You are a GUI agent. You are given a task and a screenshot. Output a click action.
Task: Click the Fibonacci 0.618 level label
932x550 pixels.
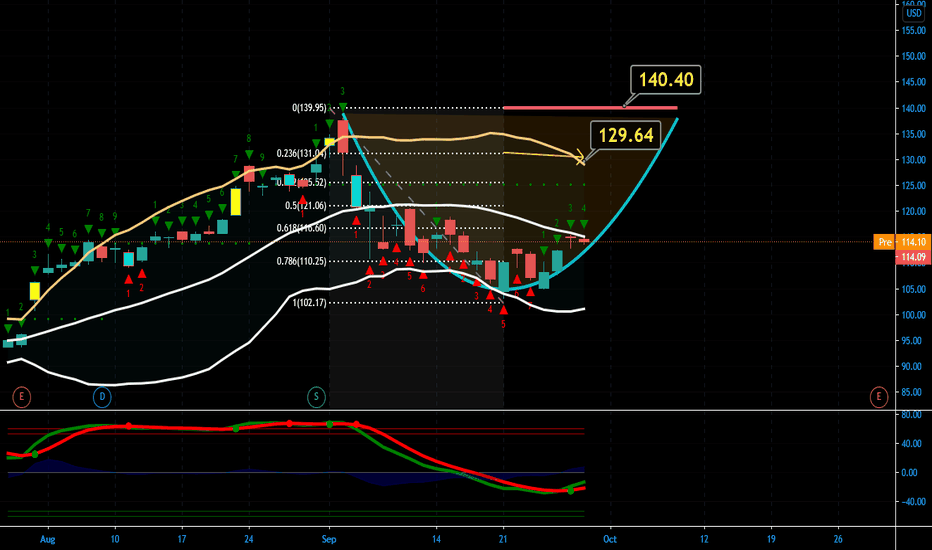(301, 228)
